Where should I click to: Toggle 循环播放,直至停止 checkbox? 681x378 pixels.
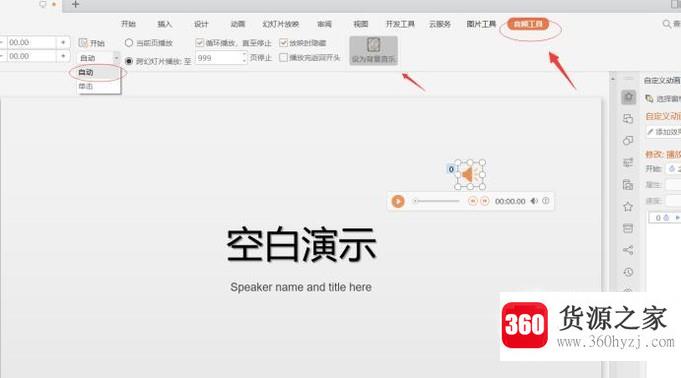(200, 43)
